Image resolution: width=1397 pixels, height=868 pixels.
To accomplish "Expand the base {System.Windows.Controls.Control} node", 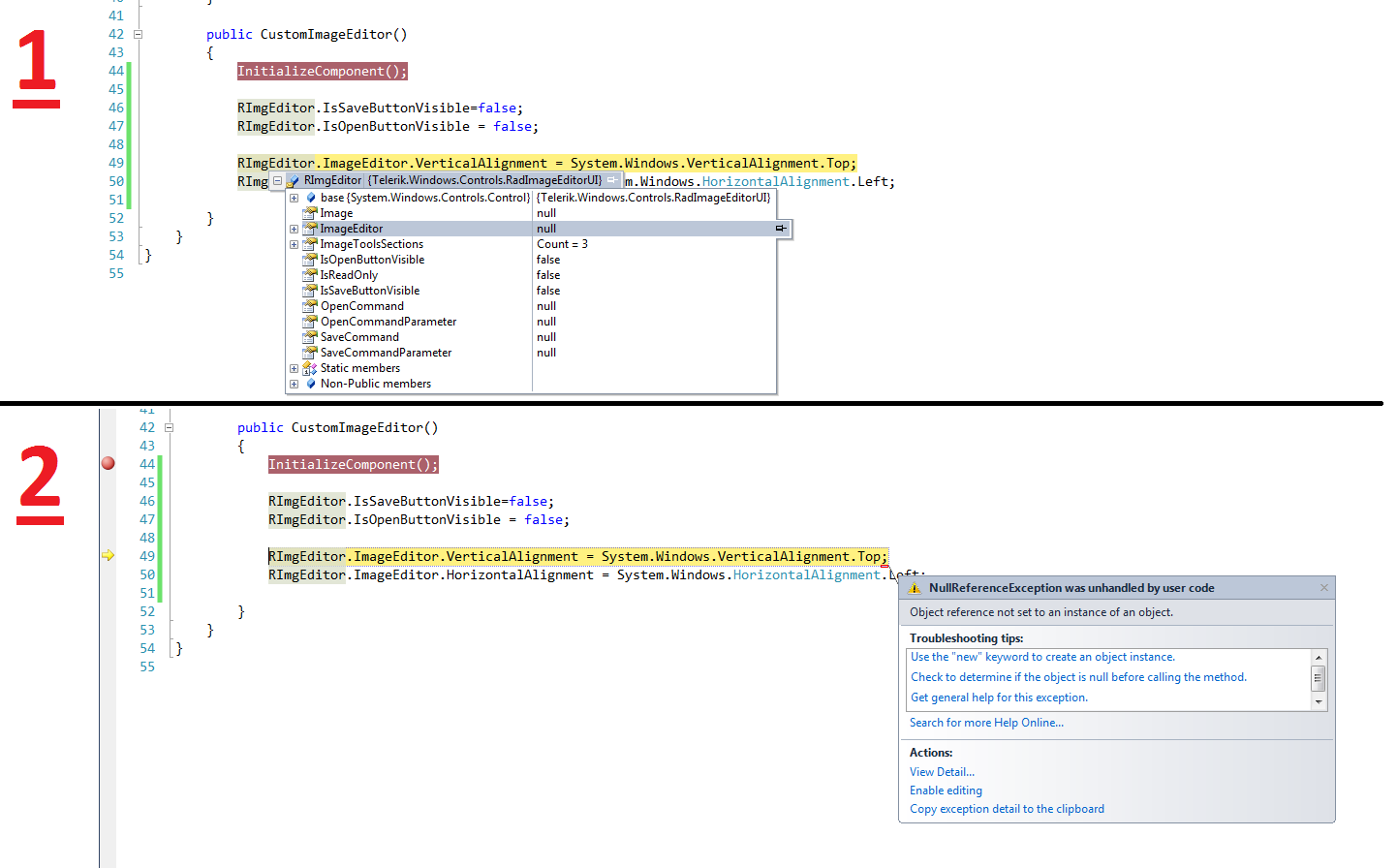I will [294, 198].
